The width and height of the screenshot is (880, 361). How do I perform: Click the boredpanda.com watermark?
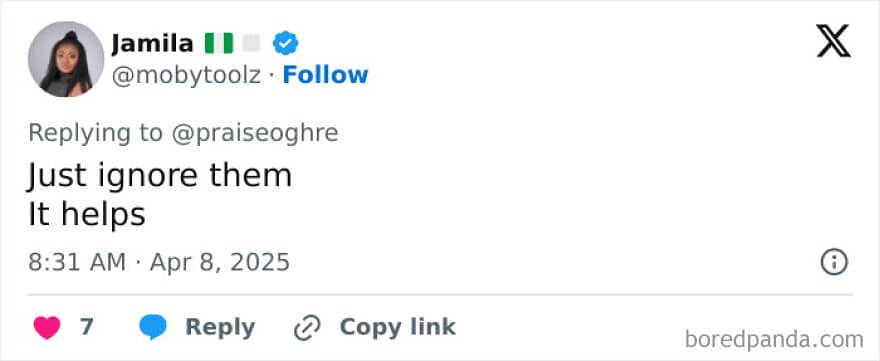click(774, 340)
